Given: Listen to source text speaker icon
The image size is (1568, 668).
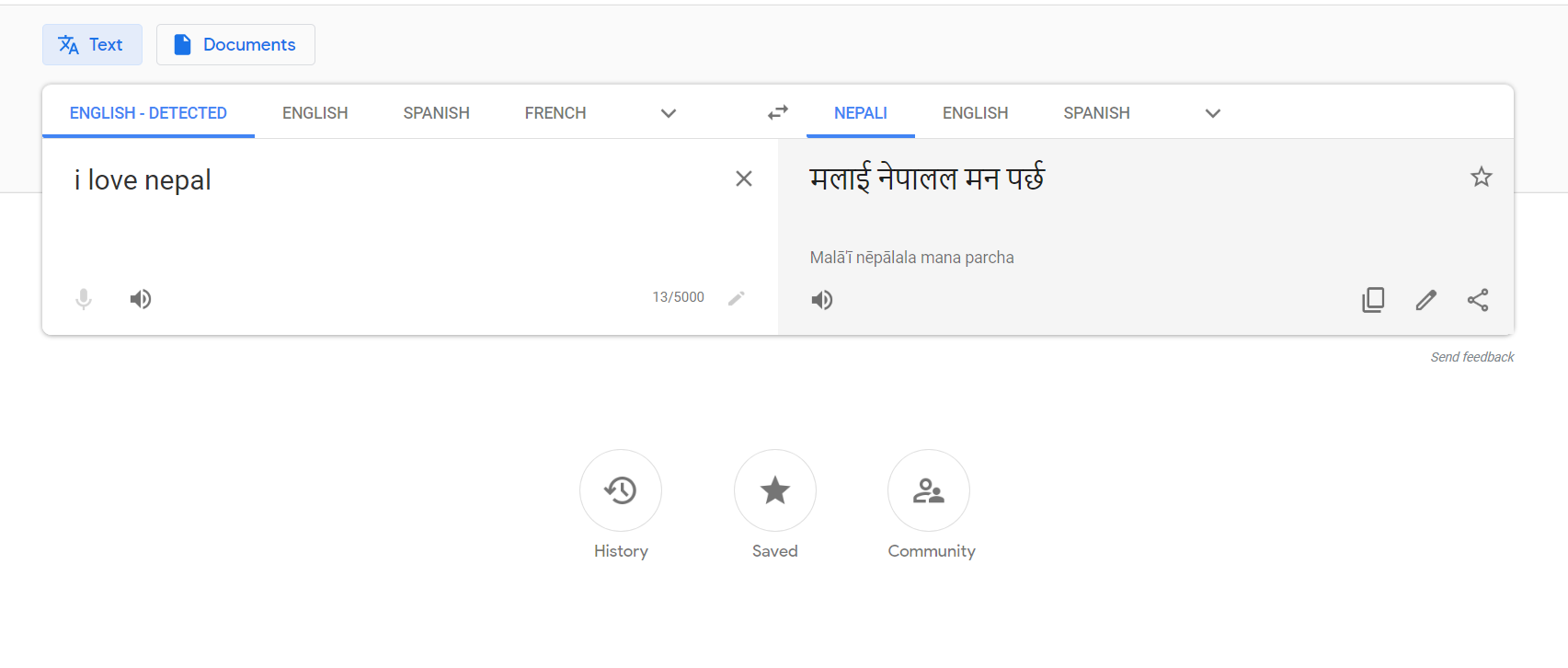Looking at the screenshot, I should [141, 299].
